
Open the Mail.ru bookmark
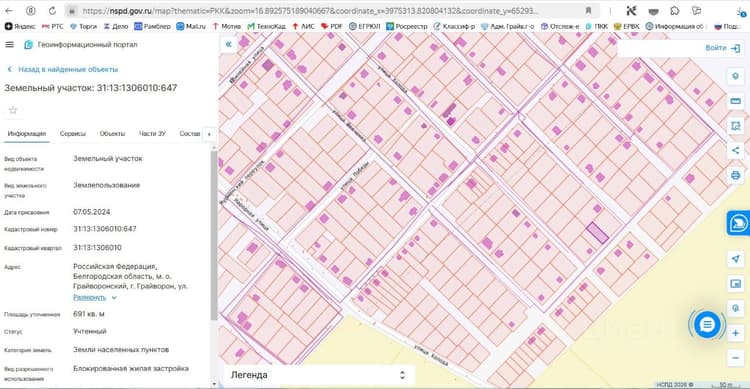tap(191, 26)
